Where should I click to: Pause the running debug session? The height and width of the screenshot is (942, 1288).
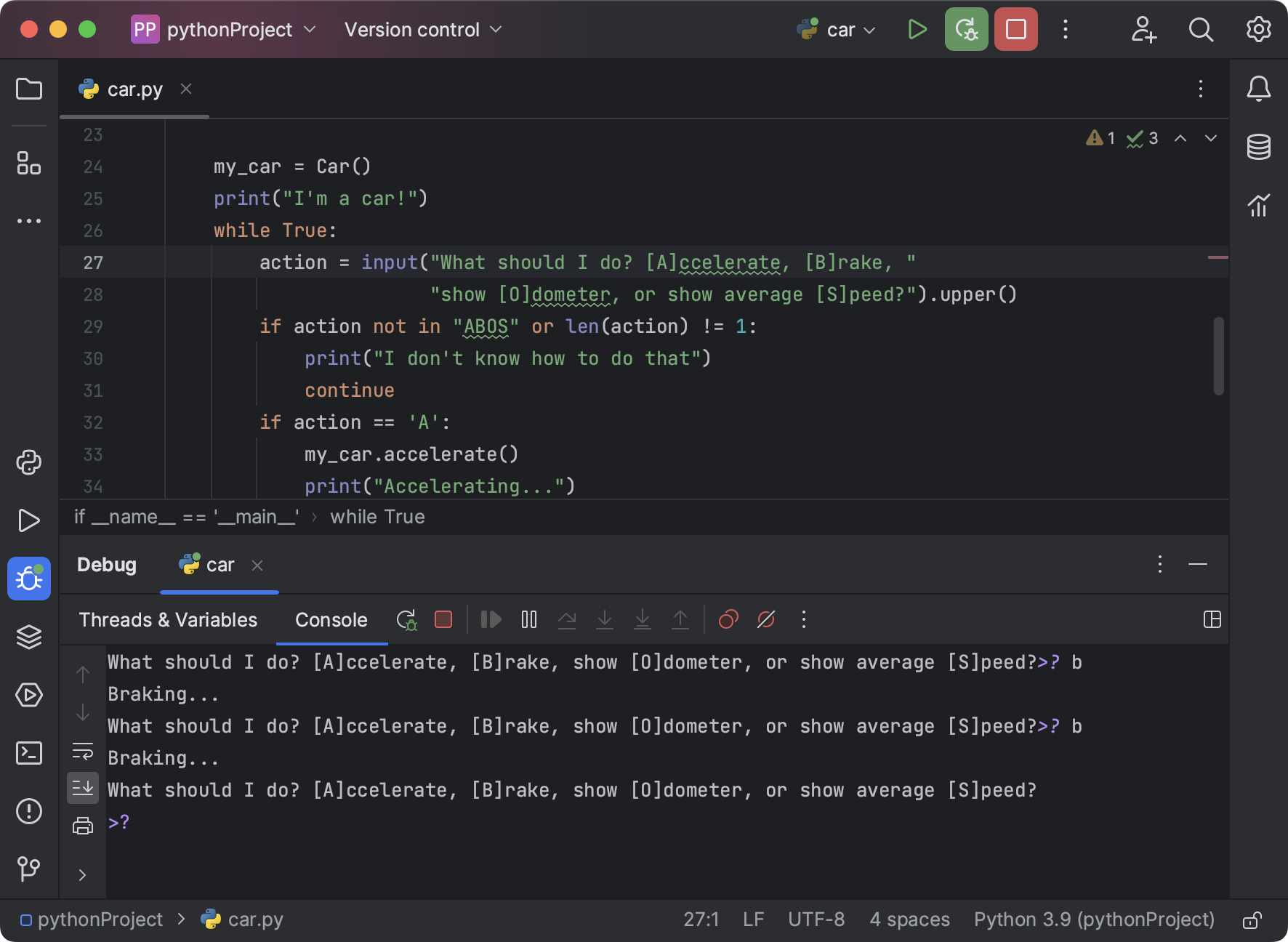click(528, 619)
